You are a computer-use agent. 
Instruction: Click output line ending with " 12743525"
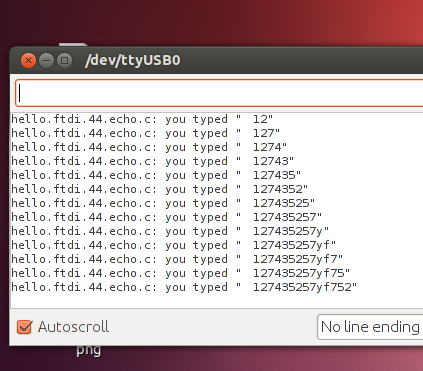click(163, 203)
